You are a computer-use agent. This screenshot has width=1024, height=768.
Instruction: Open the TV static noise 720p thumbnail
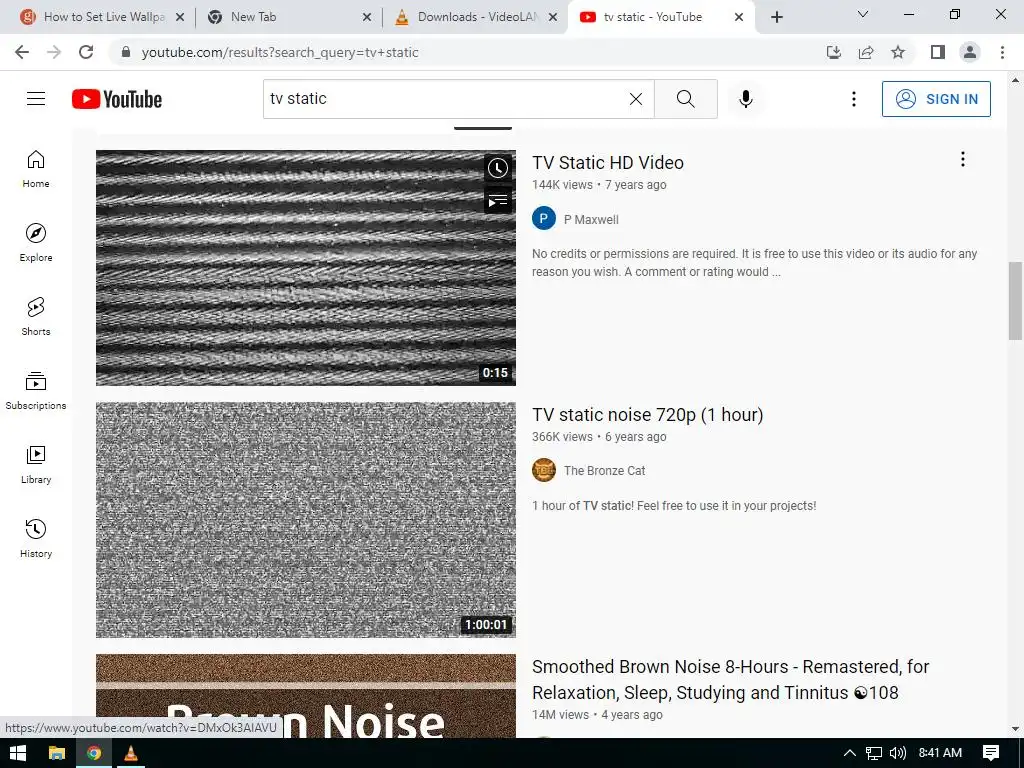pos(306,520)
